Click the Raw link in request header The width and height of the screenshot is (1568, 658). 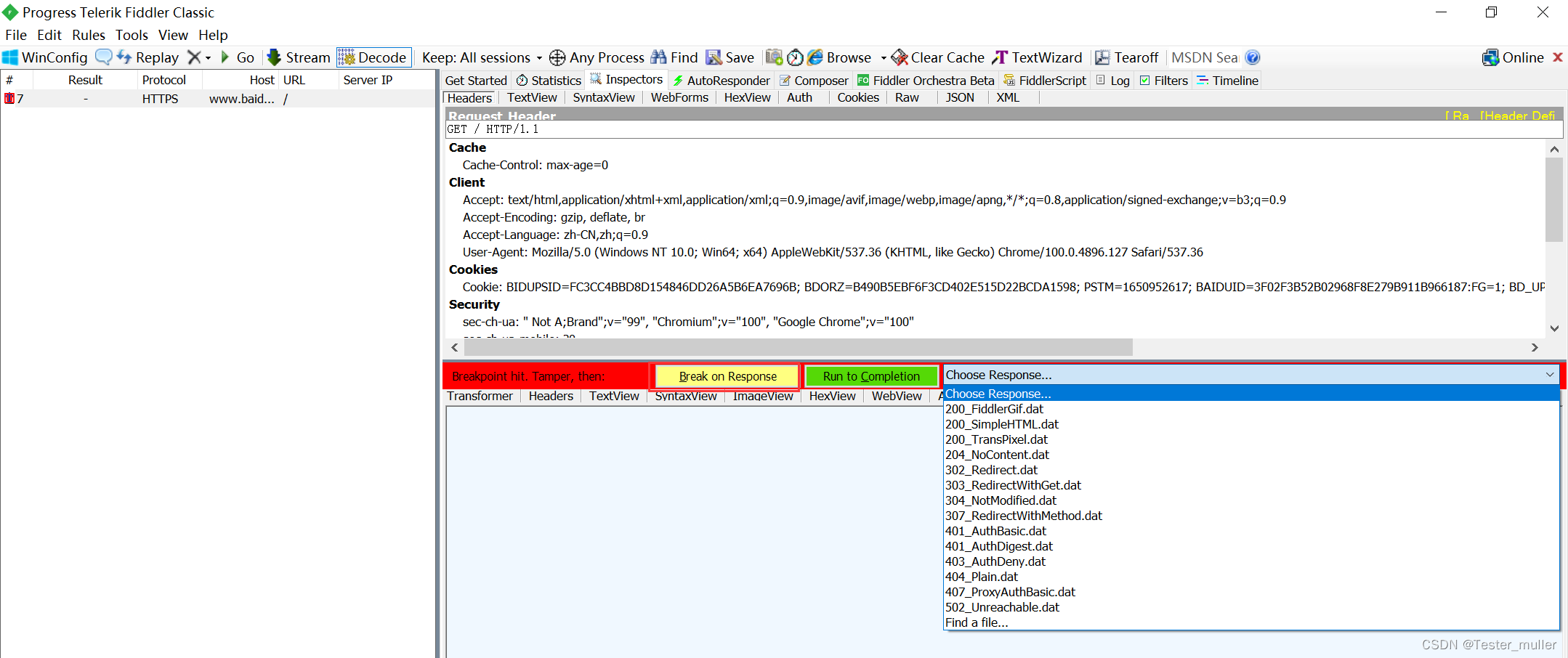pyautogui.click(x=1458, y=115)
